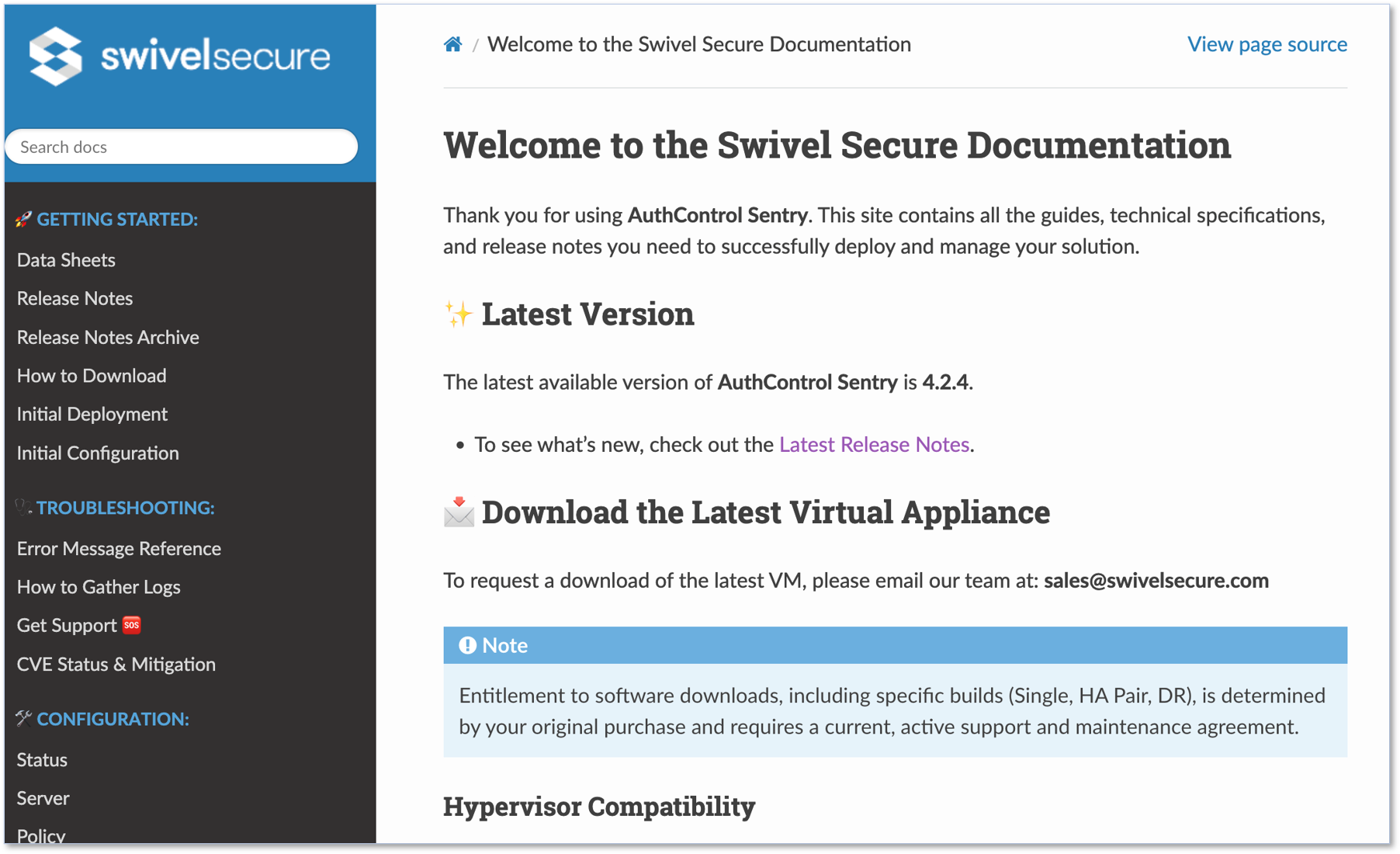Viewport: 1400px width, 854px height.
Task: Click the sparkles icon by Latest Version
Action: [458, 314]
